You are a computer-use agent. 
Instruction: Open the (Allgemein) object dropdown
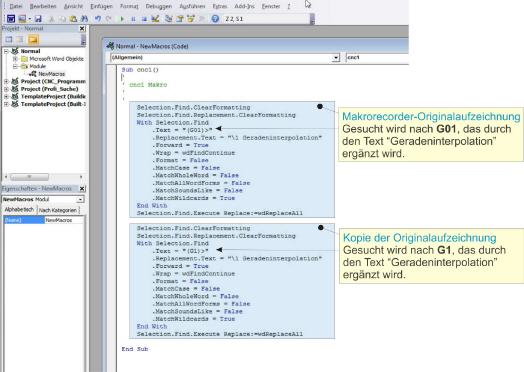pos(336,57)
